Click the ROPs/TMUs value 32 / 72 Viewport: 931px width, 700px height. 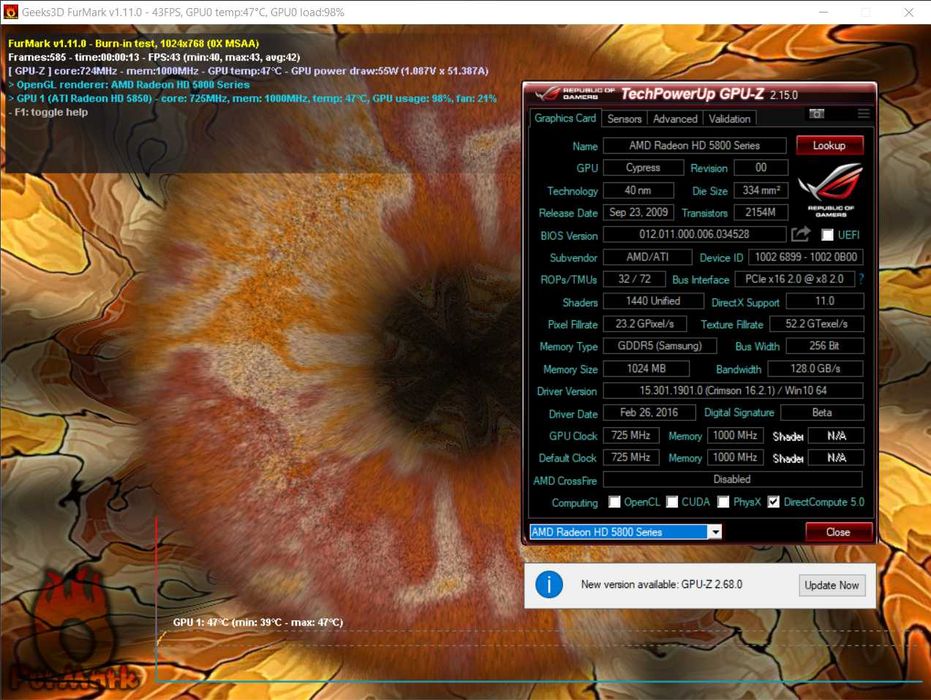pos(634,278)
